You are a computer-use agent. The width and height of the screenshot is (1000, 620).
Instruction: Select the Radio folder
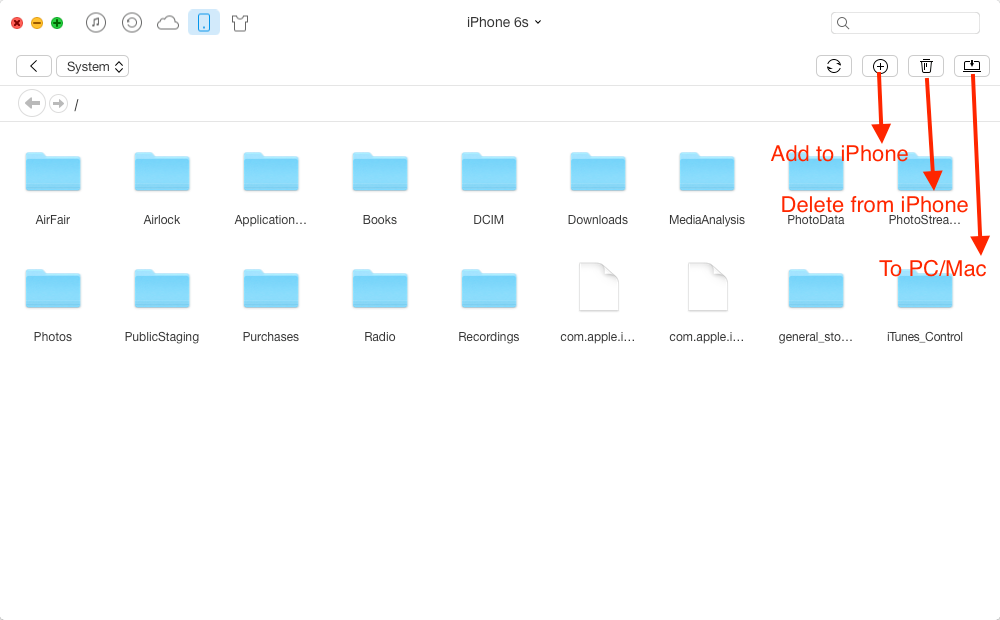380,289
